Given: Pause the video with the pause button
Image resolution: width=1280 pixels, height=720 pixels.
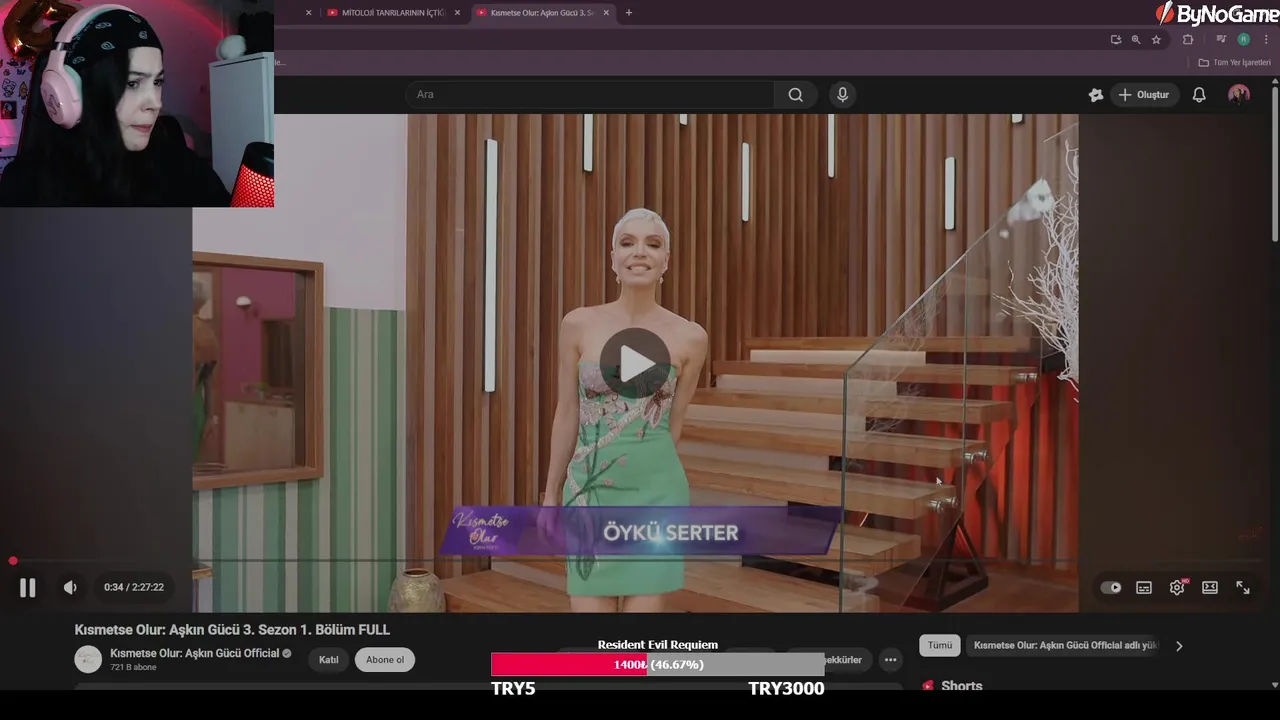Looking at the screenshot, I should [28, 588].
